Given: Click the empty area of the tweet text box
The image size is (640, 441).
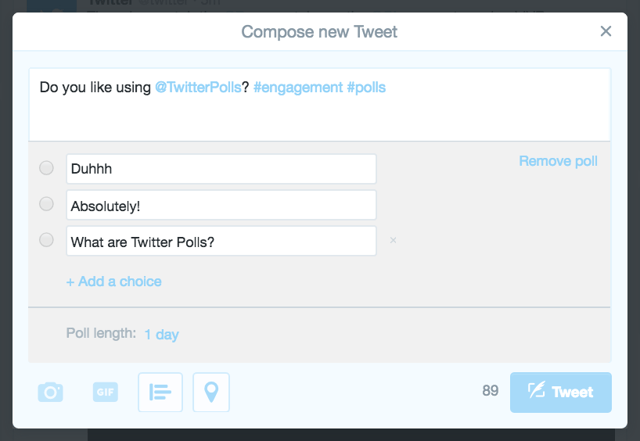Looking at the screenshot, I should pos(320,120).
